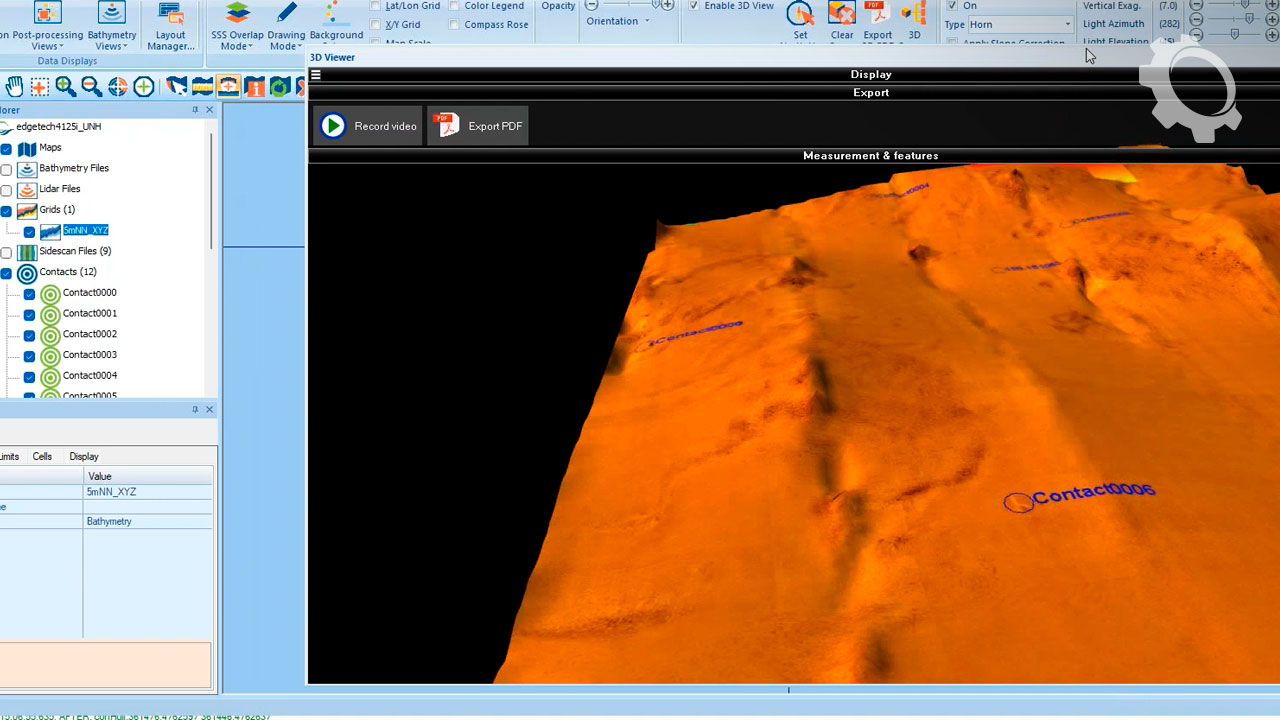Uncheck the Enable 3D View checkbox
This screenshot has height=720, width=1280.
(694, 6)
